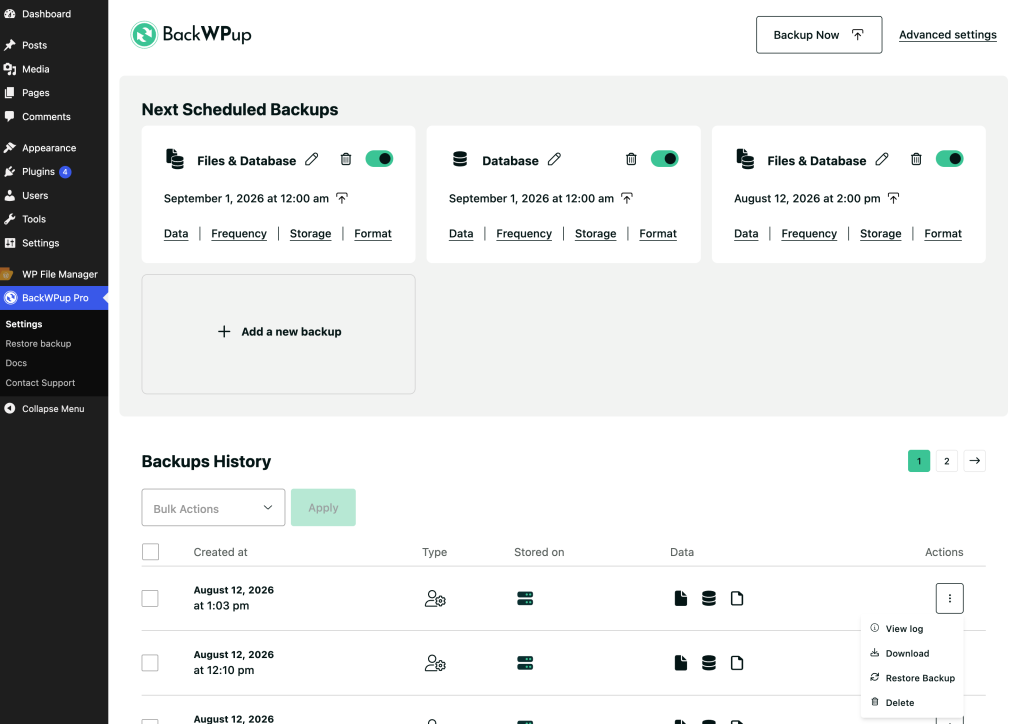Open Appearance in WordPress sidebar
Viewport: 1024px width, 724px height.
pos(49,148)
